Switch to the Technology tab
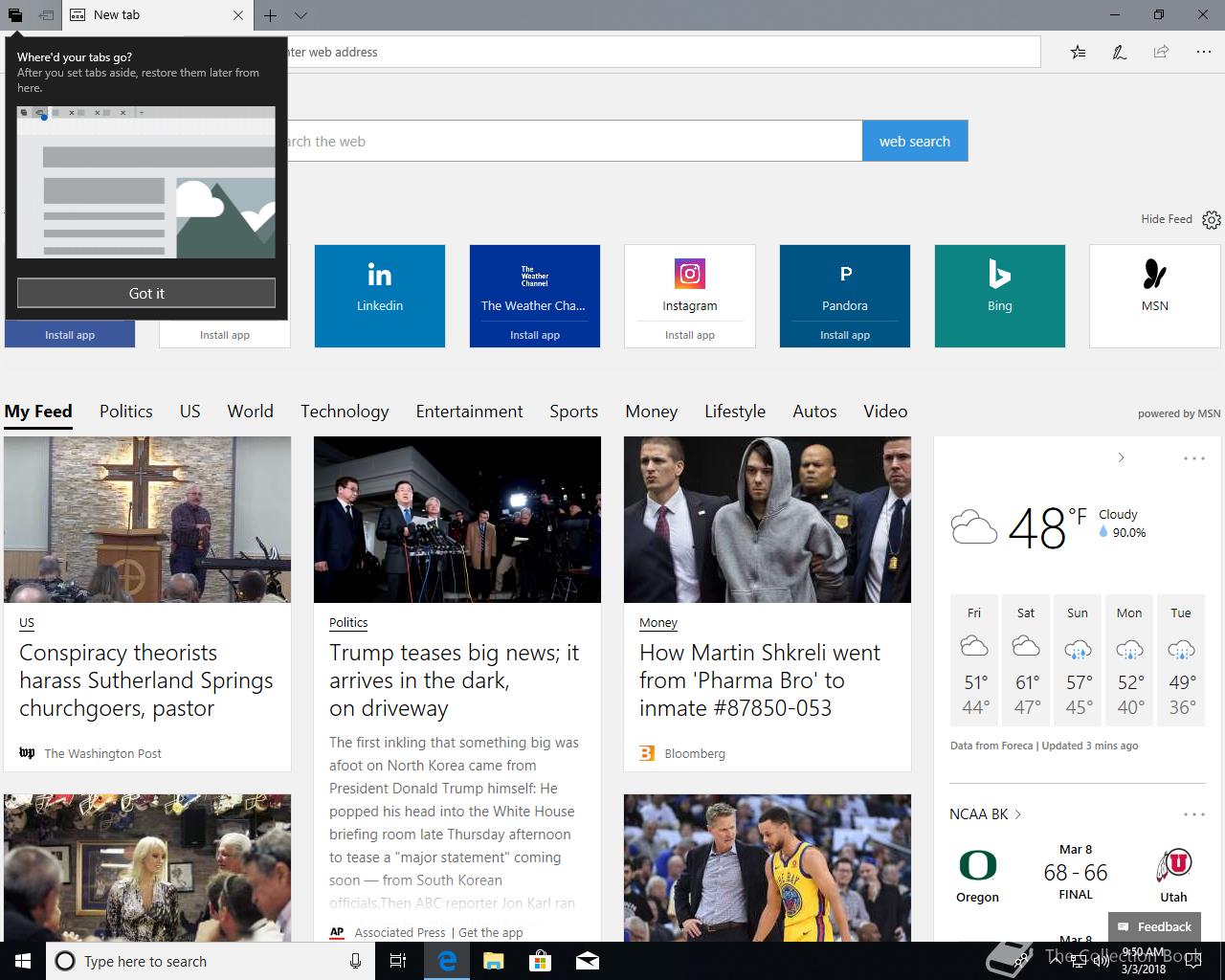Image resolution: width=1225 pixels, height=980 pixels. coord(345,412)
